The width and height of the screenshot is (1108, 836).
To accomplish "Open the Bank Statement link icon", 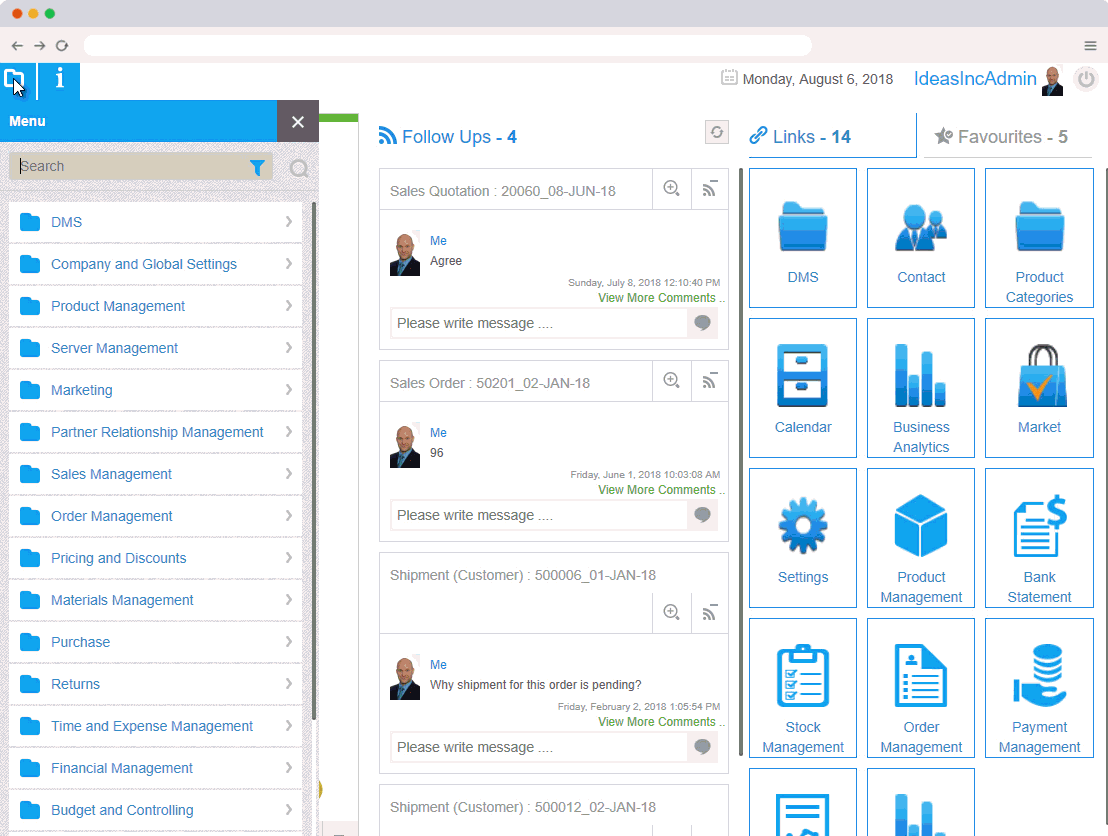I will [1039, 527].
